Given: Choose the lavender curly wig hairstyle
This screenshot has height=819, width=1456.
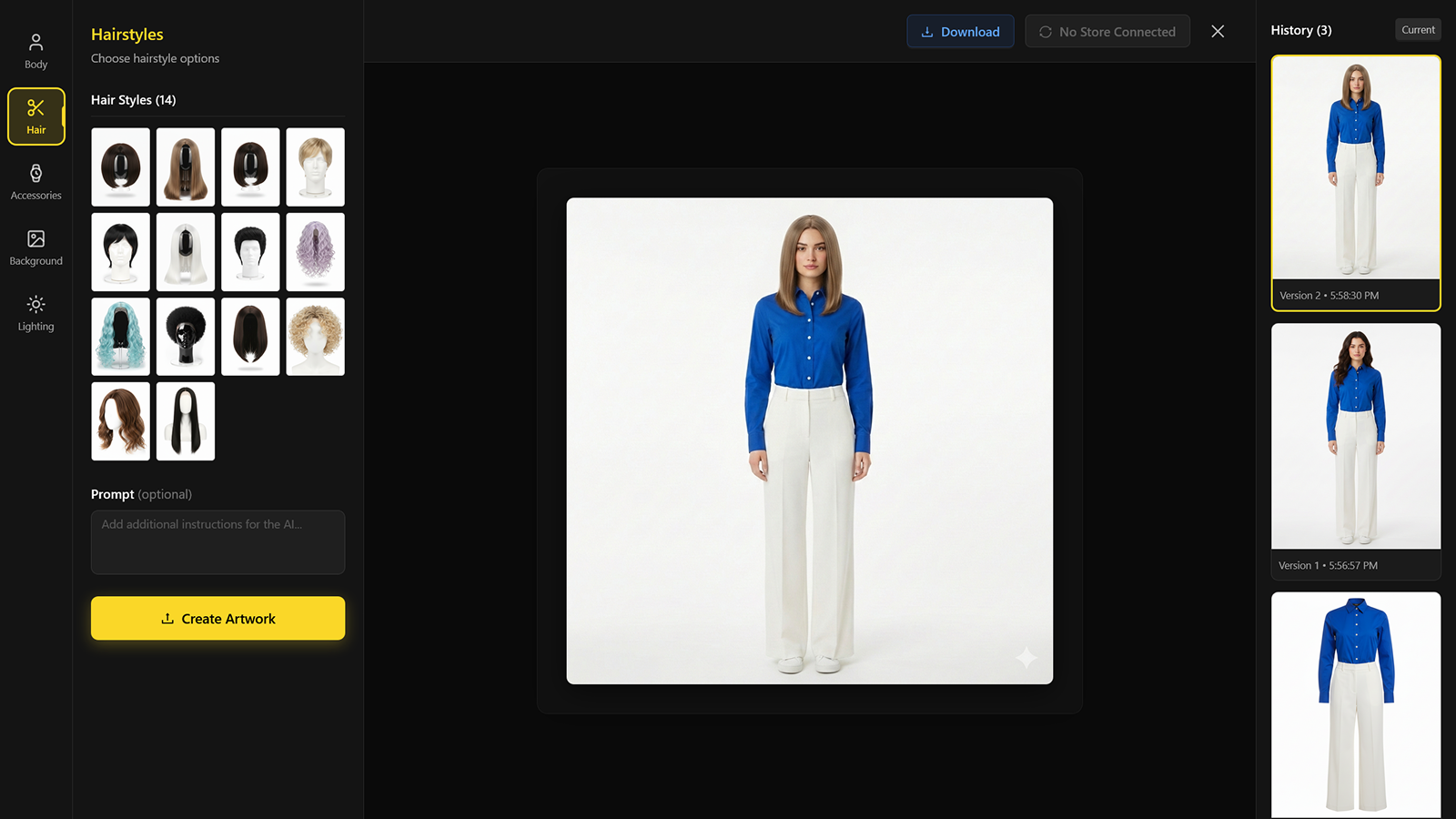Looking at the screenshot, I should (315, 252).
